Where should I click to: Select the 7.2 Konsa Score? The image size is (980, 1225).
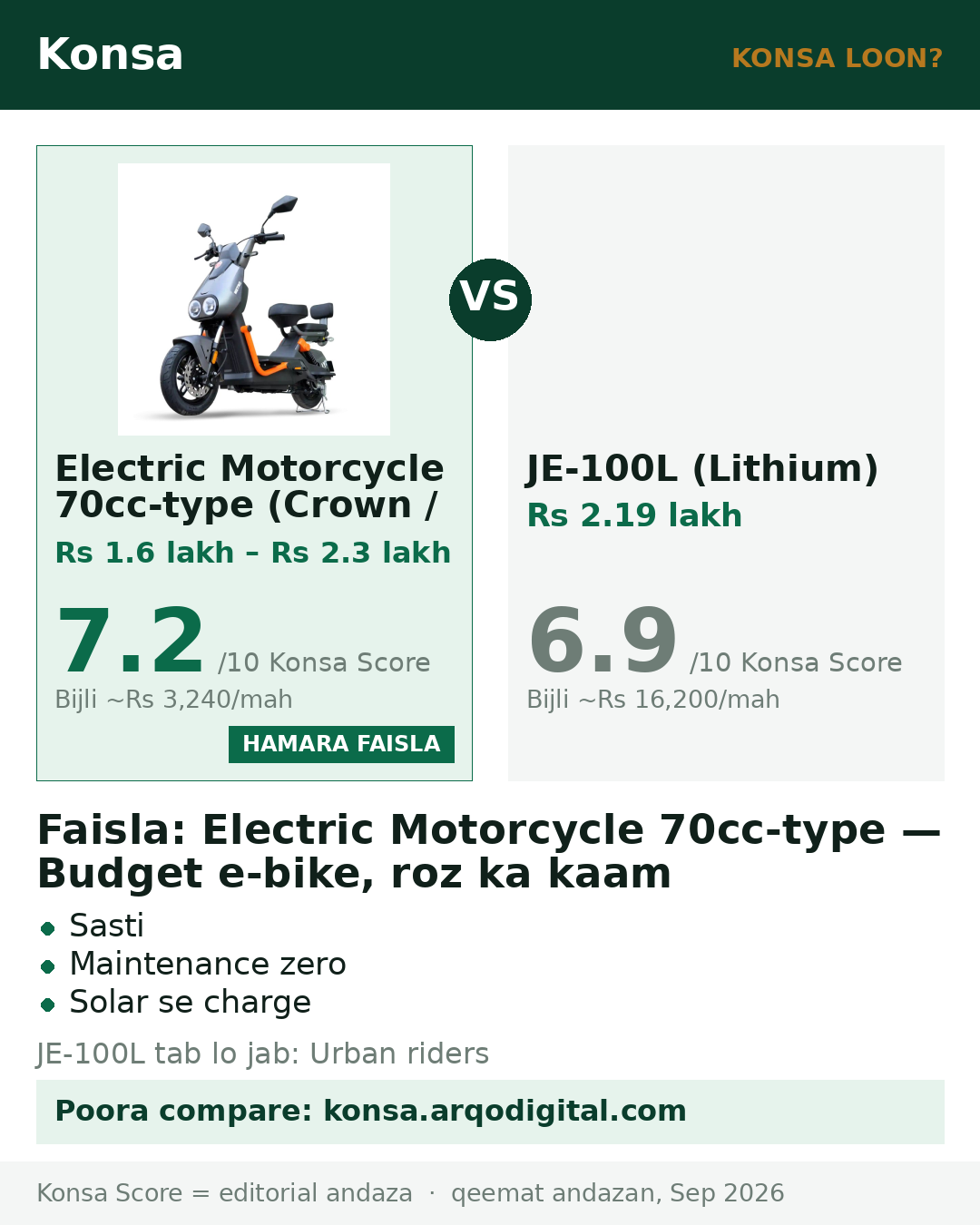click(x=131, y=642)
